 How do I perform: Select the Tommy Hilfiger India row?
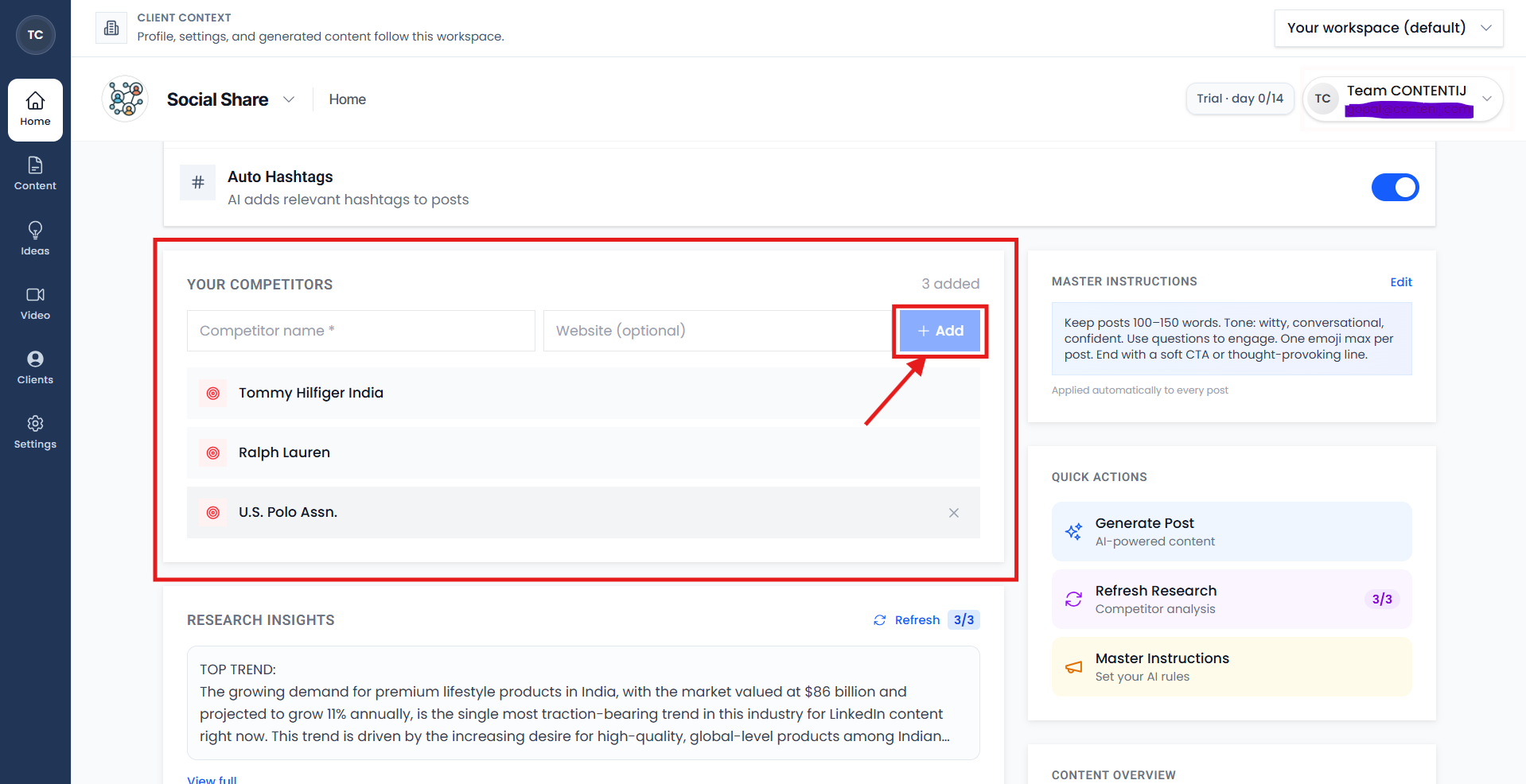click(x=583, y=393)
